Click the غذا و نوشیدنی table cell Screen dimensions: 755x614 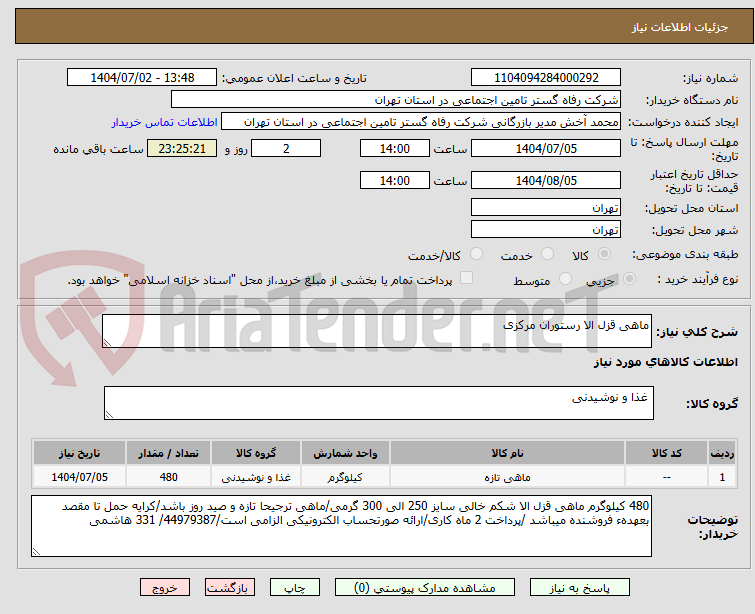coord(256,477)
